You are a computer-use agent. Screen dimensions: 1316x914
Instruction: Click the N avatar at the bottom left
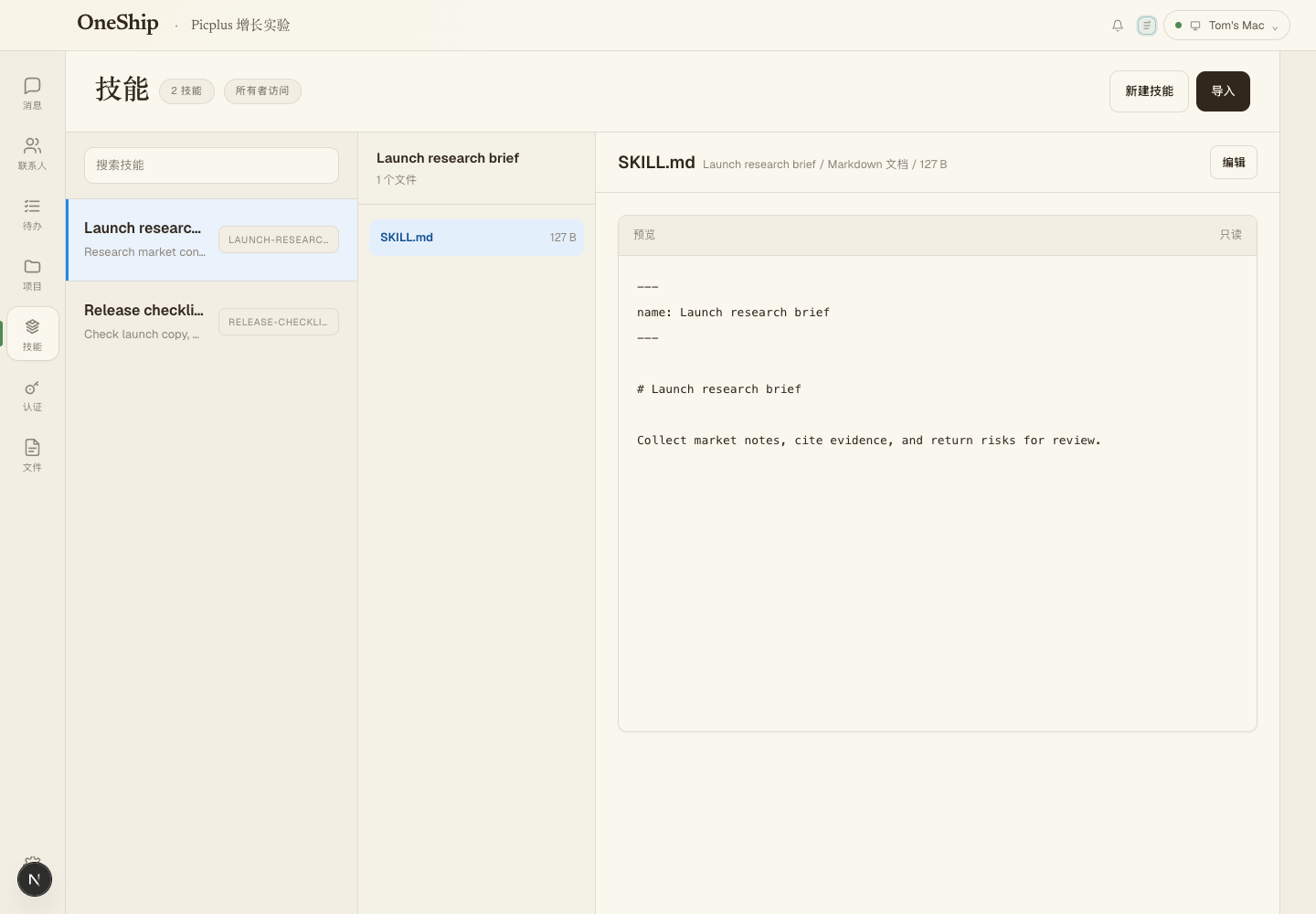point(35,879)
